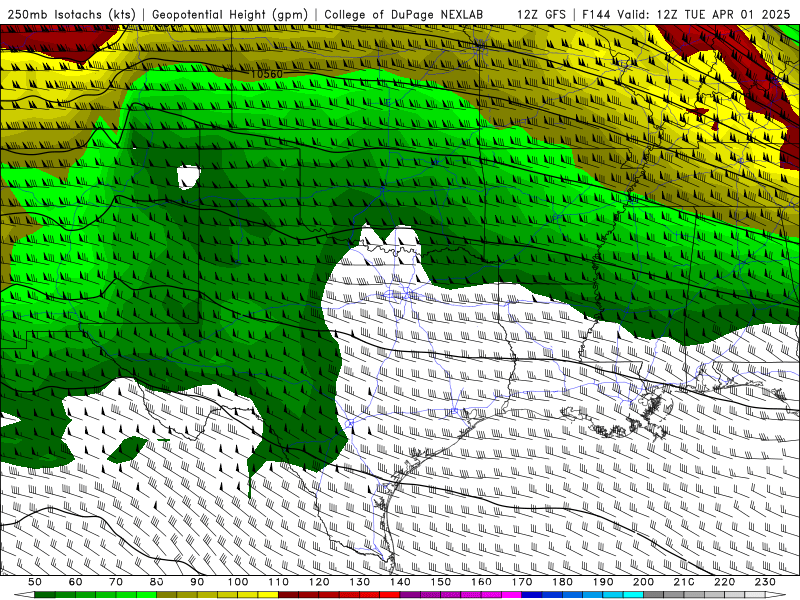Select the cyan swatch just left of 200
This screenshot has width=800, height=600.
point(633,595)
